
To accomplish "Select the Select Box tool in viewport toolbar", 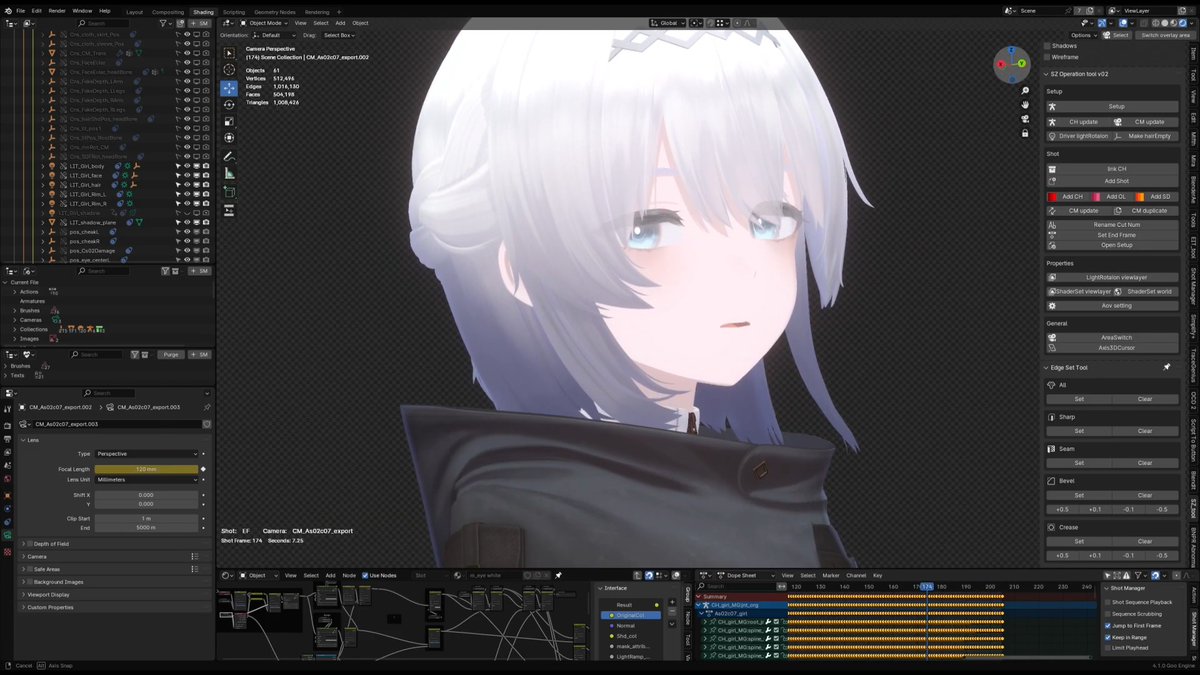I will tap(229, 53).
